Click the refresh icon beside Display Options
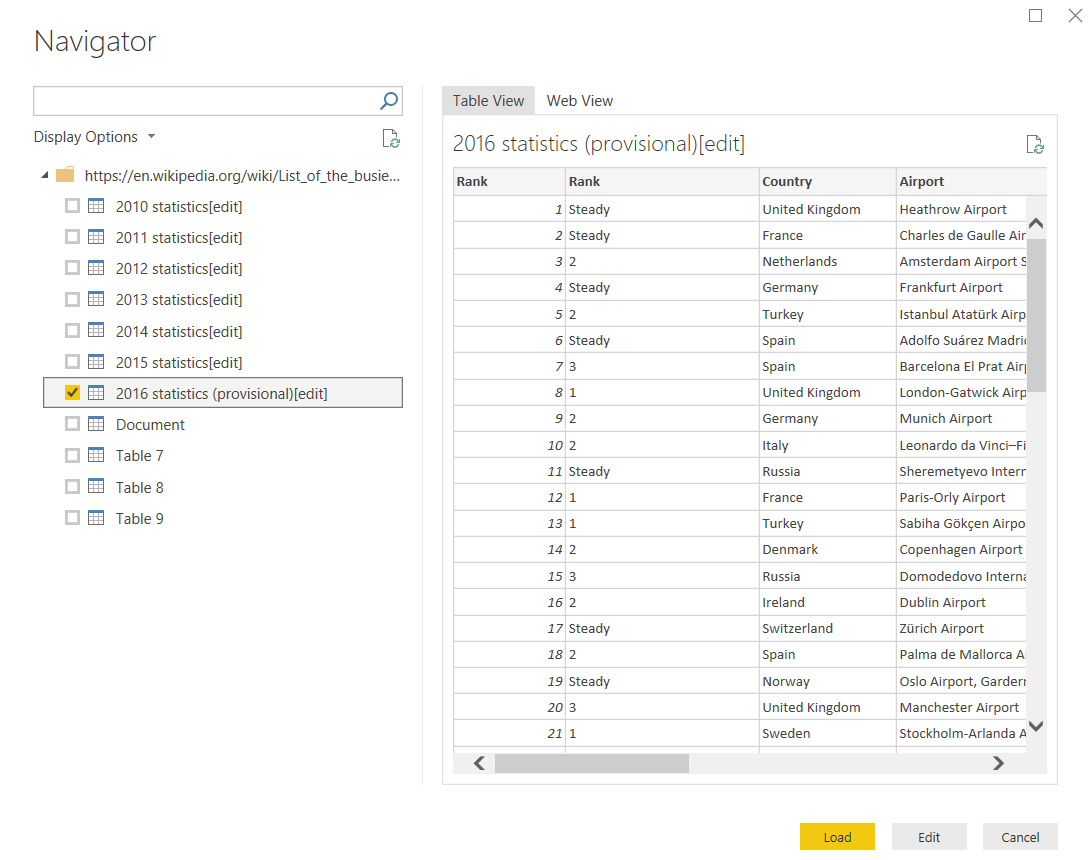The width and height of the screenshot is (1092, 860). 391,139
